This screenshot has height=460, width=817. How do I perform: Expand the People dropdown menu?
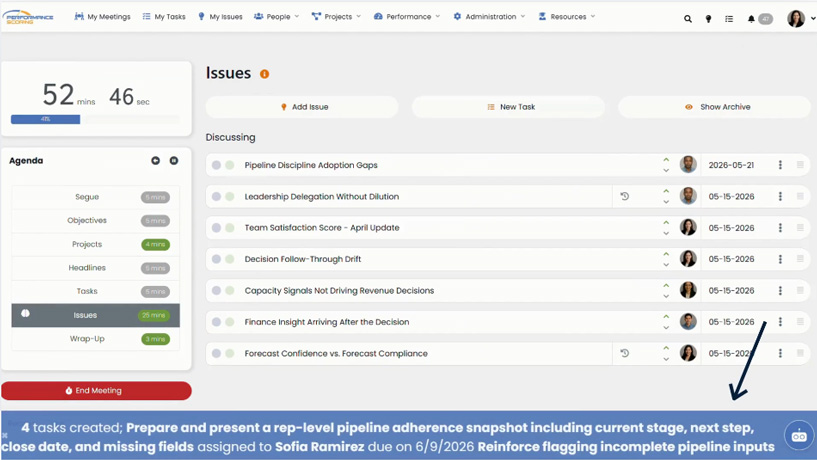(x=277, y=17)
